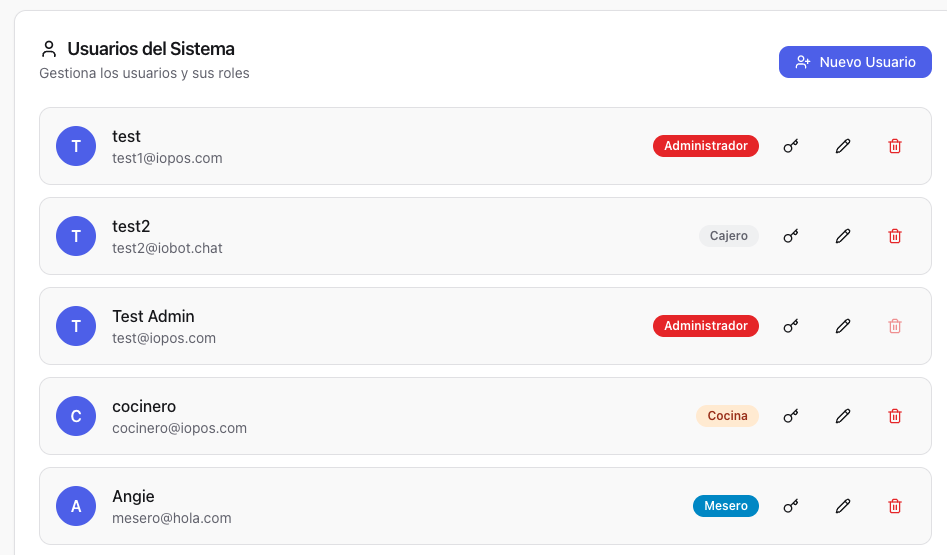947x555 pixels.
Task: Edit Test Admin with pencil icon
Action: [843, 326]
